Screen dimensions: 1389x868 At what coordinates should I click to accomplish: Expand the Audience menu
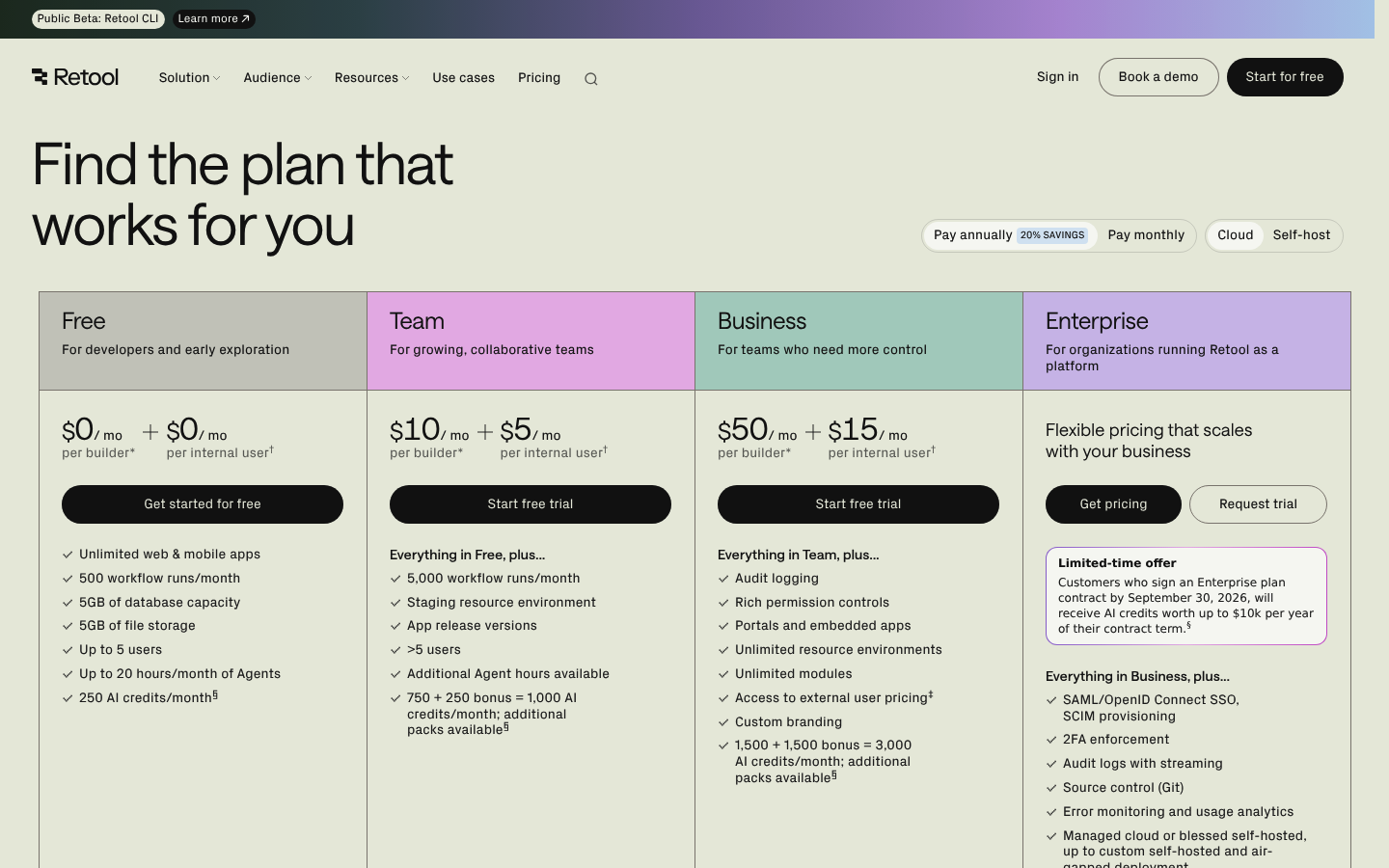coord(277,77)
